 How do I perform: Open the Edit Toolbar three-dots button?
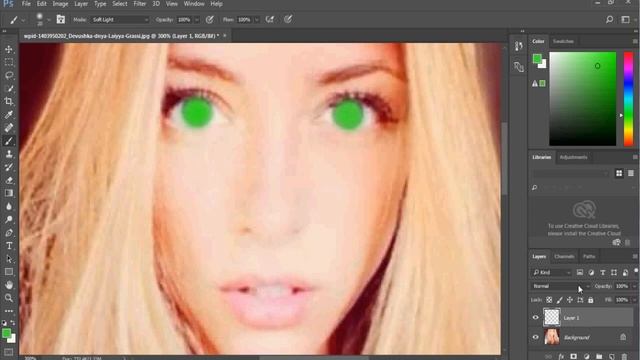[9, 311]
